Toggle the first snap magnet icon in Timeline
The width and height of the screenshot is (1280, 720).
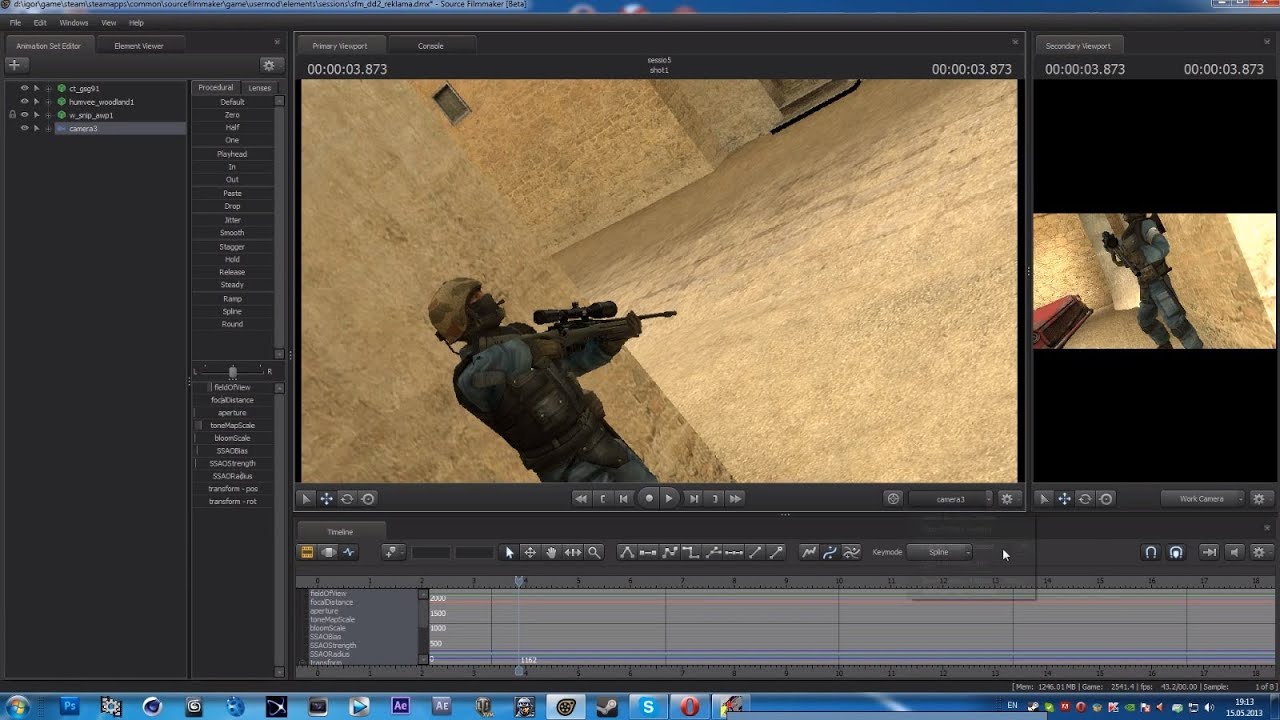1151,552
